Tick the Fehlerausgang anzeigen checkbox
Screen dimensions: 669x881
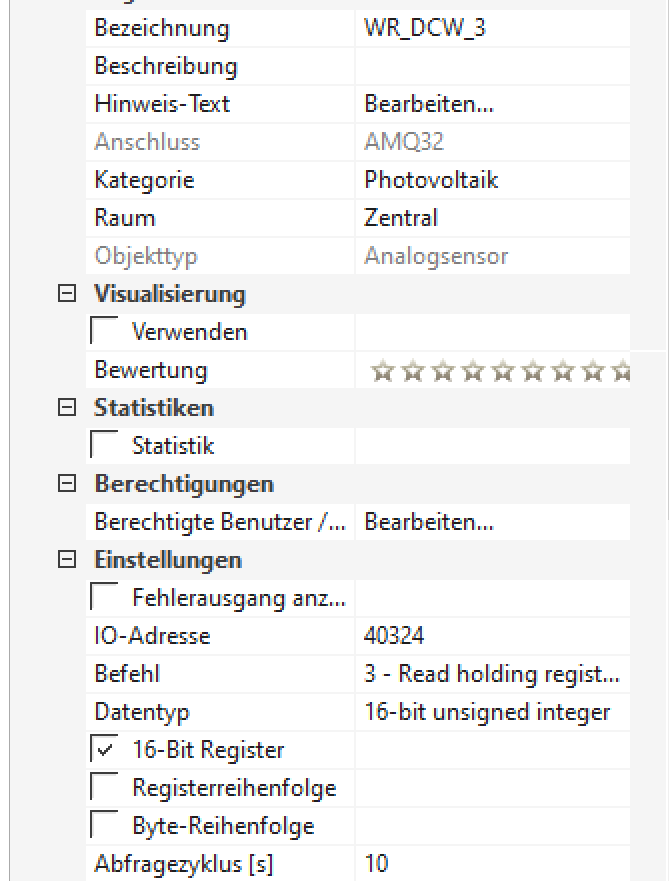click(104, 598)
